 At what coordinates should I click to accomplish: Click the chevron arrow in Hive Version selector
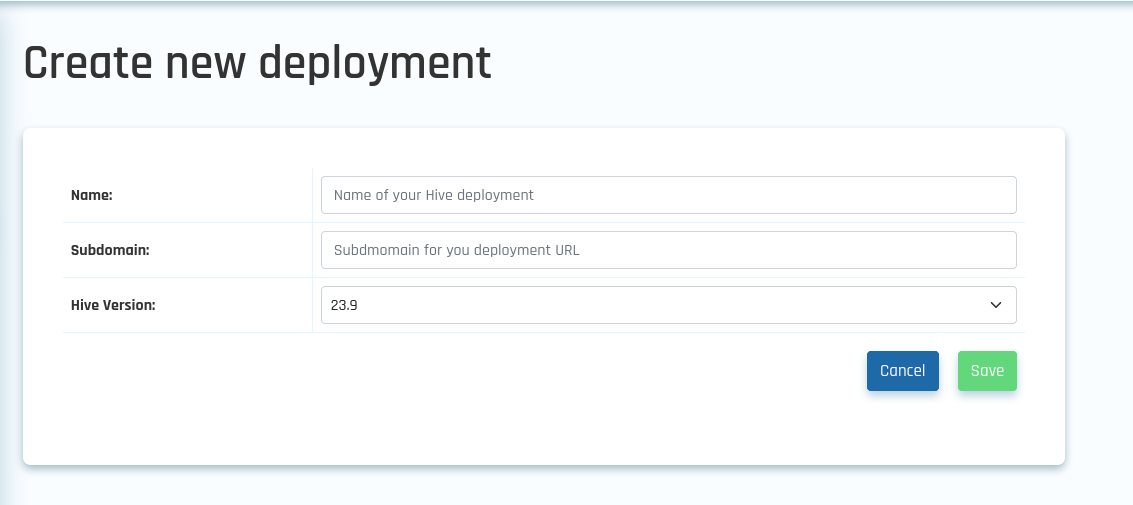coord(995,305)
